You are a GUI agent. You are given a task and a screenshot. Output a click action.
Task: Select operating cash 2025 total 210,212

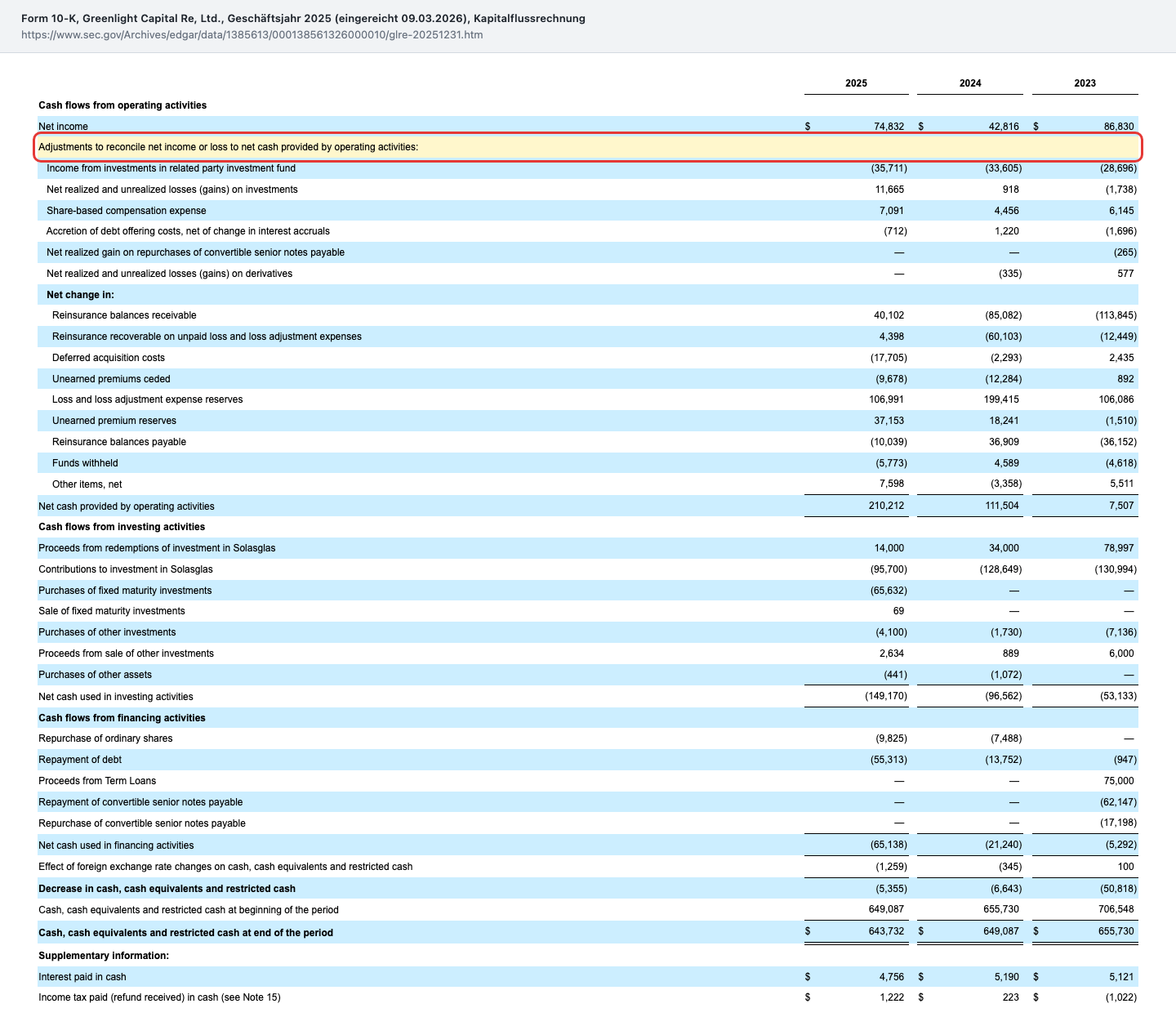[x=886, y=506]
